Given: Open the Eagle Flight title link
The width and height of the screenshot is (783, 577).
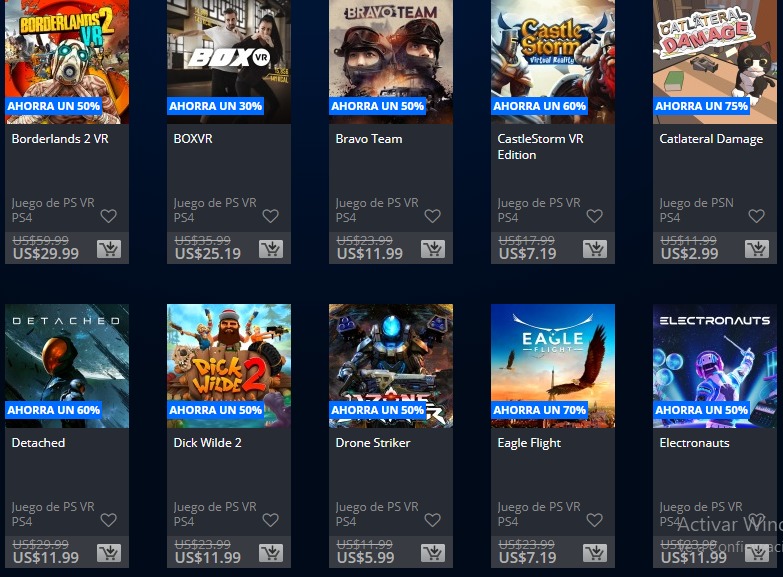Looking at the screenshot, I should pyautogui.click(x=529, y=443).
